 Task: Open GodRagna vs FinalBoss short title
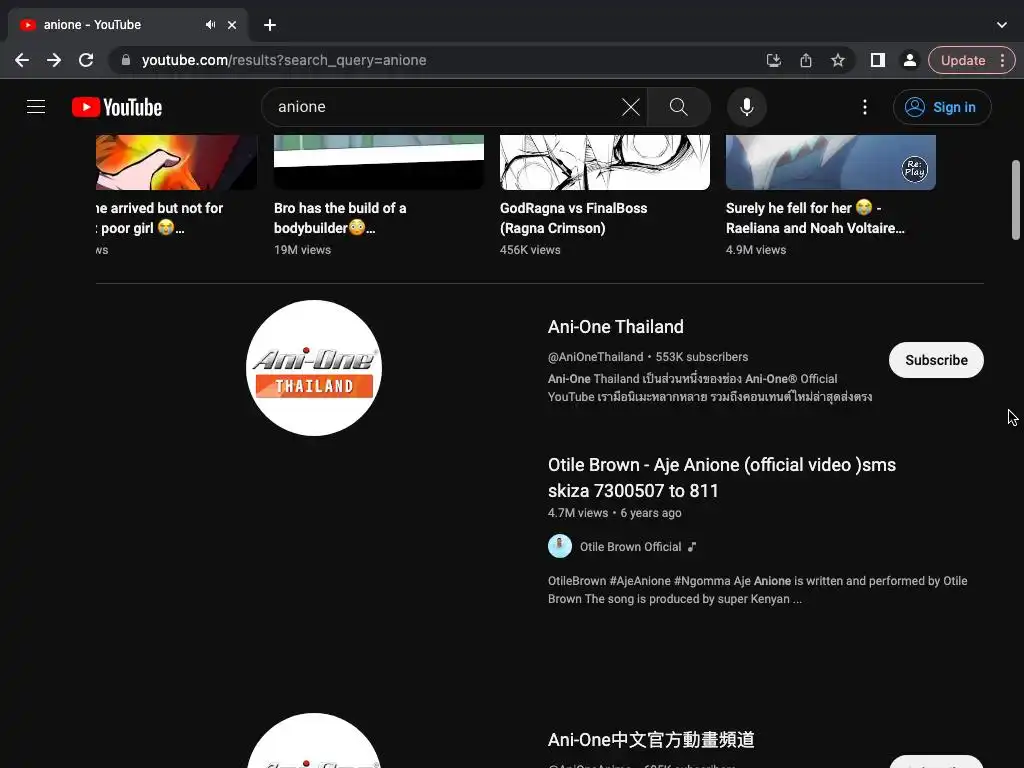tap(573, 218)
